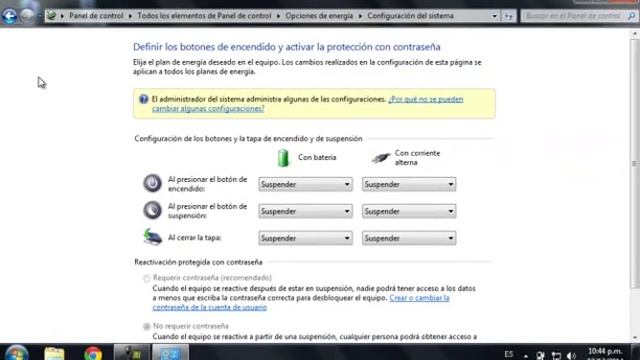Open File Explorer from the taskbar

(x=54, y=353)
